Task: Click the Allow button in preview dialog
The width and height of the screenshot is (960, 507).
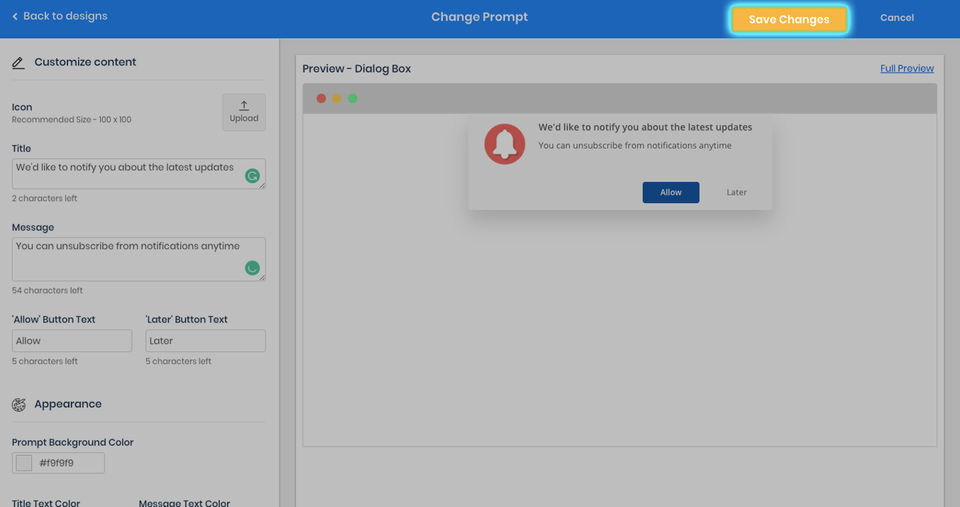Action: [x=670, y=192]
